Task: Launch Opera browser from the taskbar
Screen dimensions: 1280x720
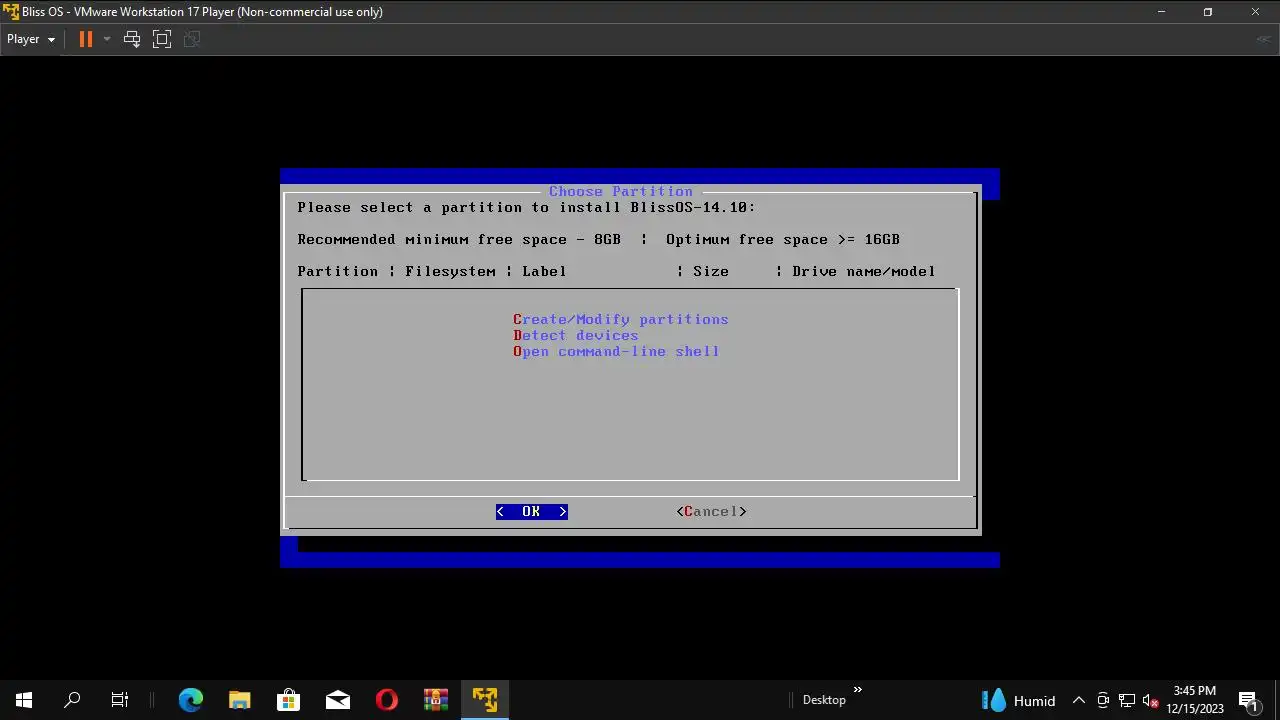Action: click(x=386, y=700)
